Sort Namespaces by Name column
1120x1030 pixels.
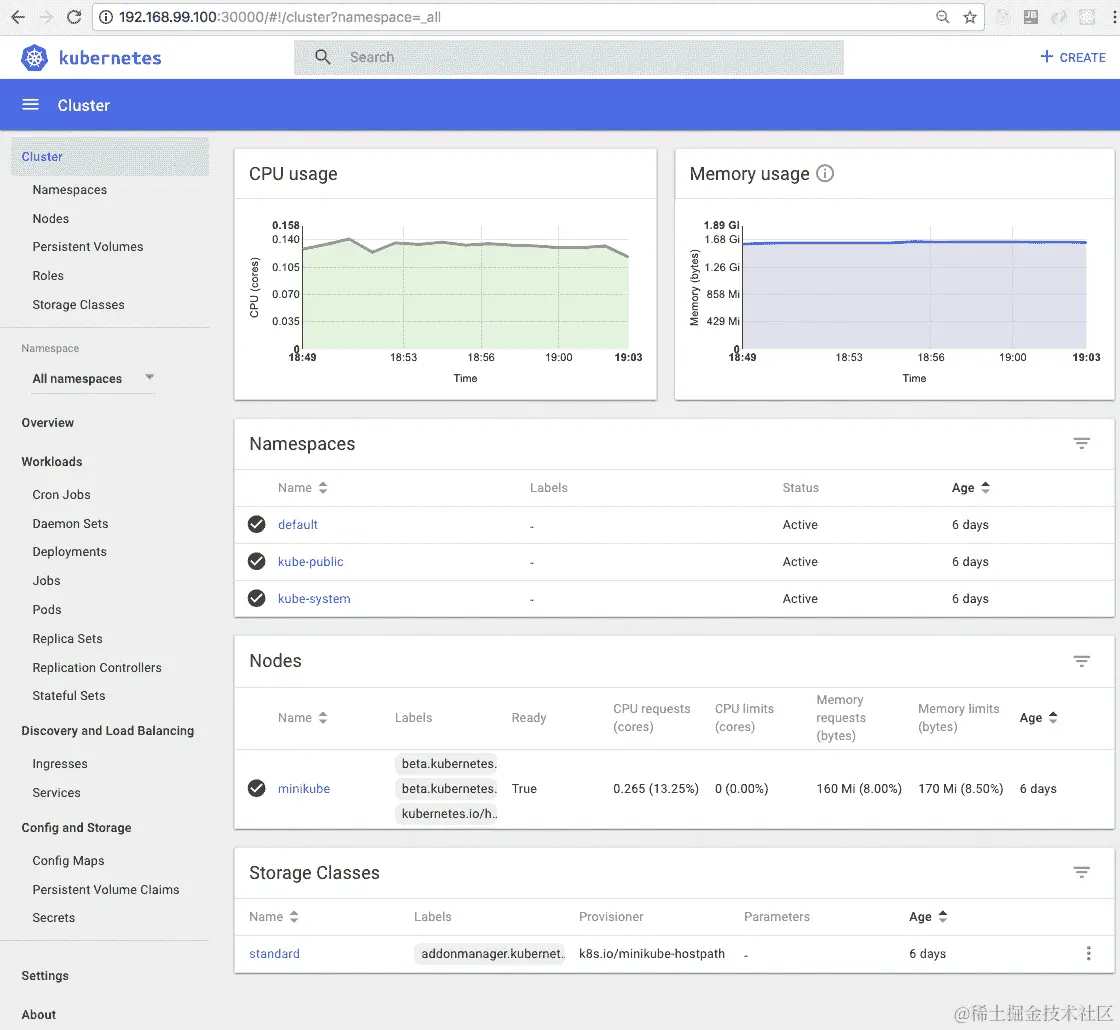click(x=302, y=488)
